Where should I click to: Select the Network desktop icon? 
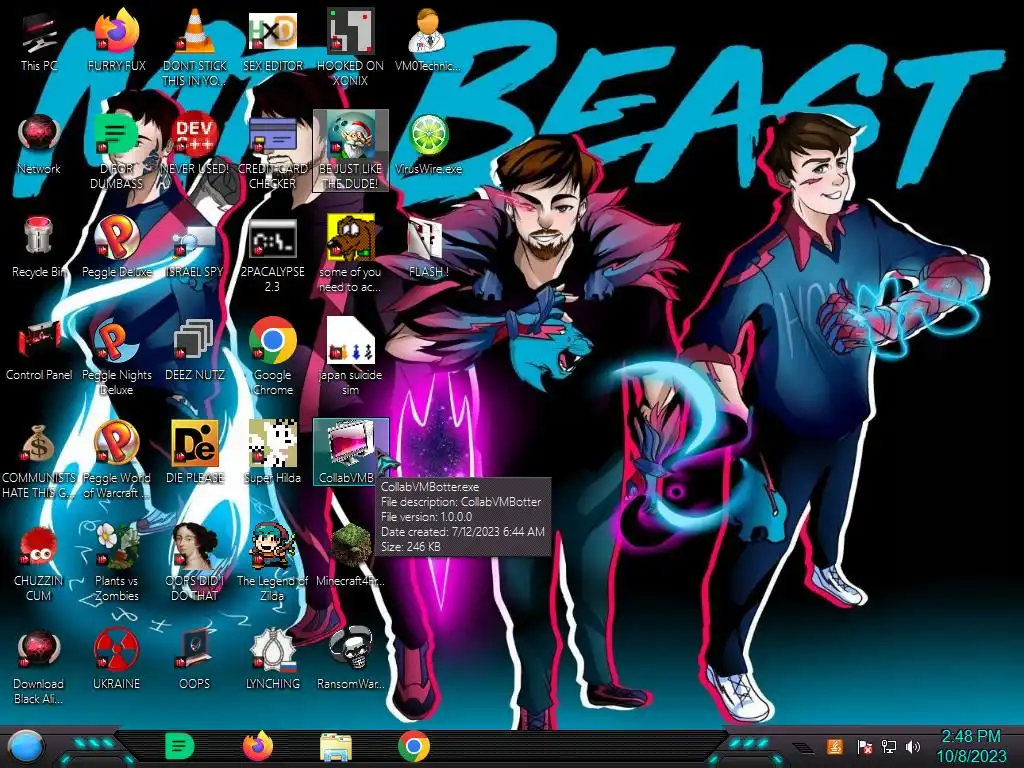[39, 145]
